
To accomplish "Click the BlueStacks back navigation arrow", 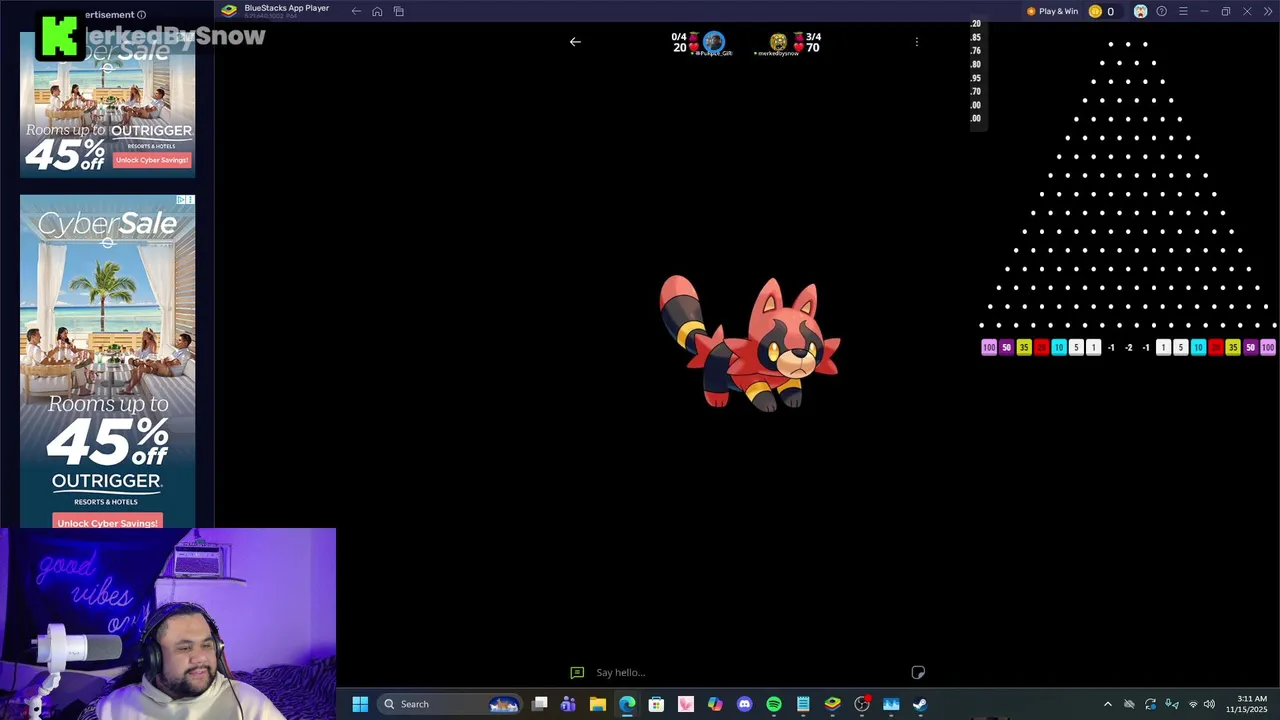I will [356, 11].
